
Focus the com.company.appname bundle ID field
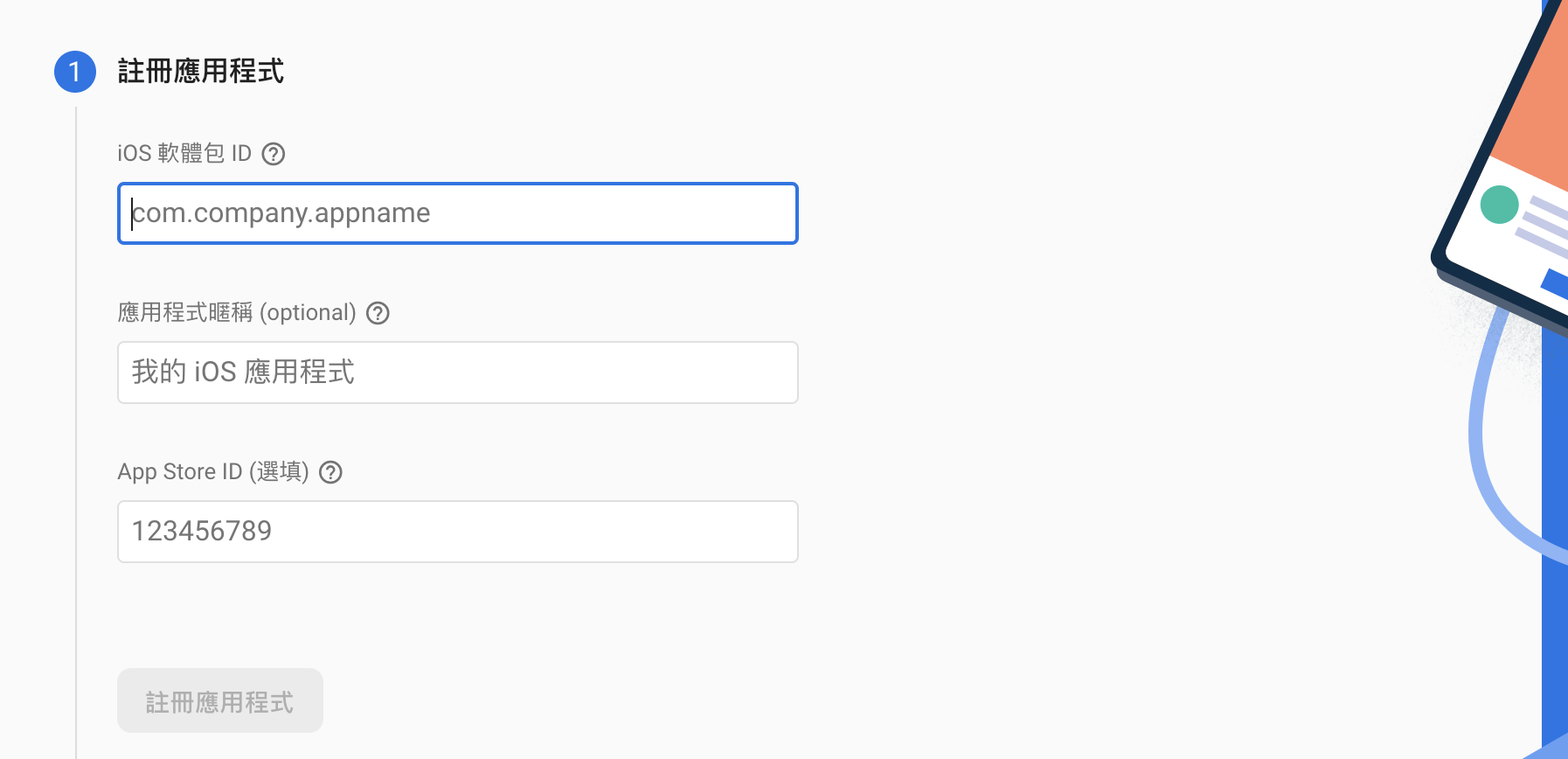[457, 213]
